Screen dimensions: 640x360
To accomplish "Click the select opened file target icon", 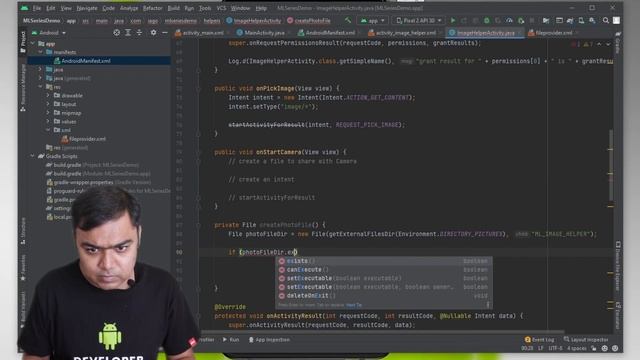I will [x=117, y=33].
